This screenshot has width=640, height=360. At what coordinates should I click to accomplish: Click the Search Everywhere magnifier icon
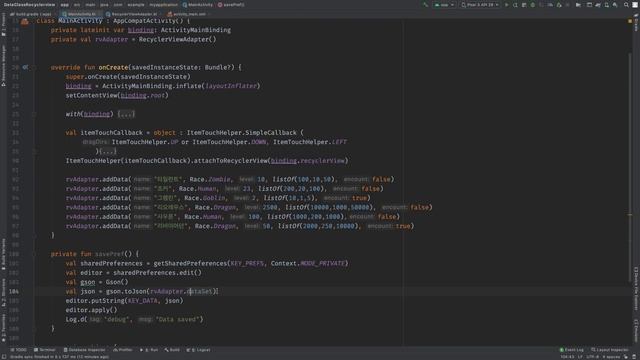point(626,5)
